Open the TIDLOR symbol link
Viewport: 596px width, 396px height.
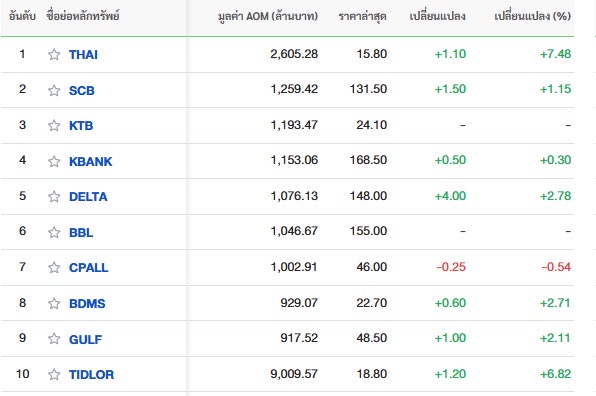[x=91, y=375]
